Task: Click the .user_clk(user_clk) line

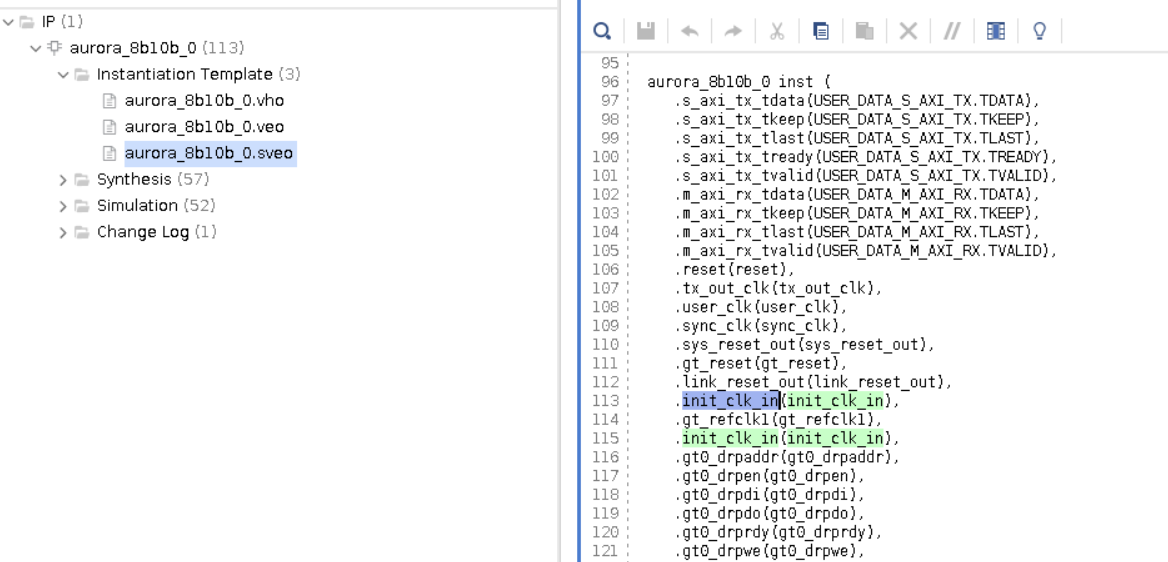Action: tap(761, 307)
